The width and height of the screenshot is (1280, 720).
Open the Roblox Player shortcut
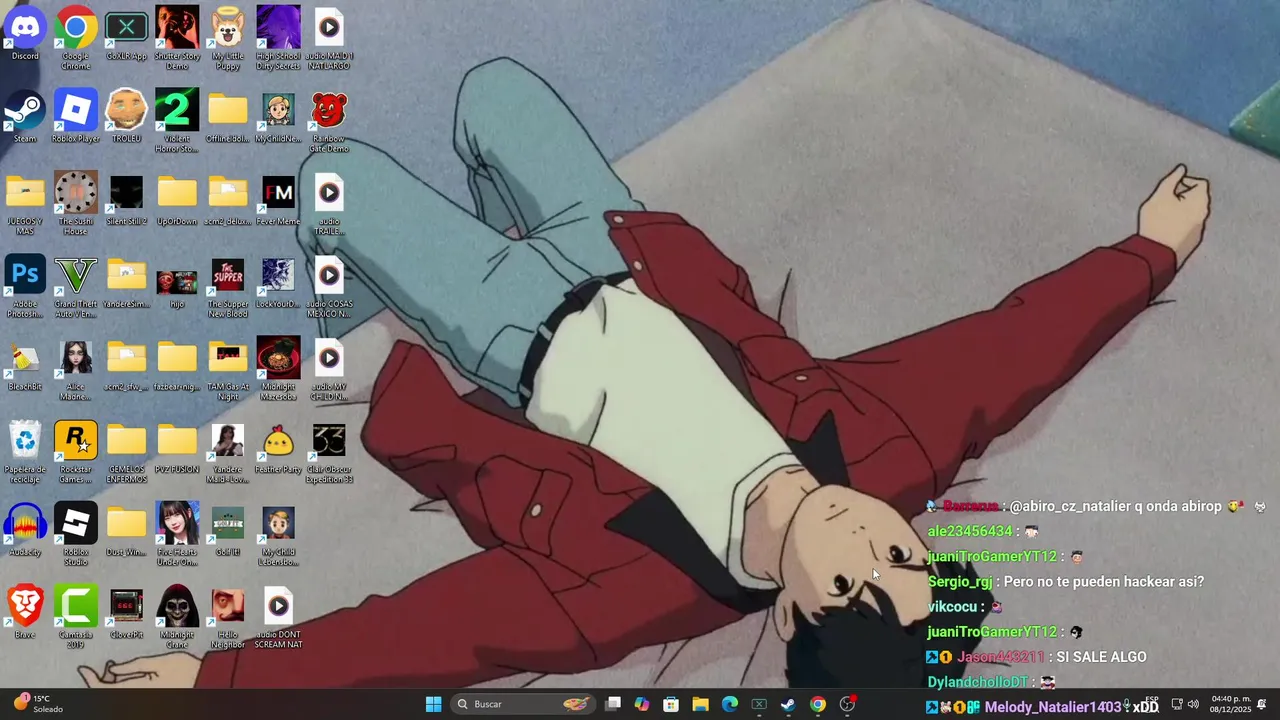(x=76, y=117)
